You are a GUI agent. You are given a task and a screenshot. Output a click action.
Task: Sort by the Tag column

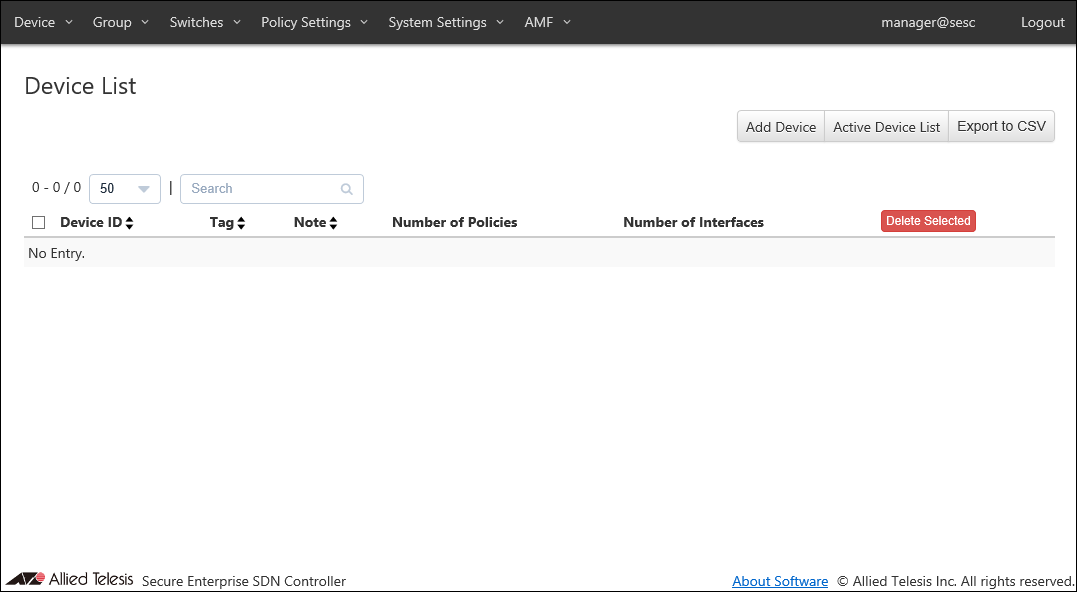pyautogui.click(x=227, y=223)
